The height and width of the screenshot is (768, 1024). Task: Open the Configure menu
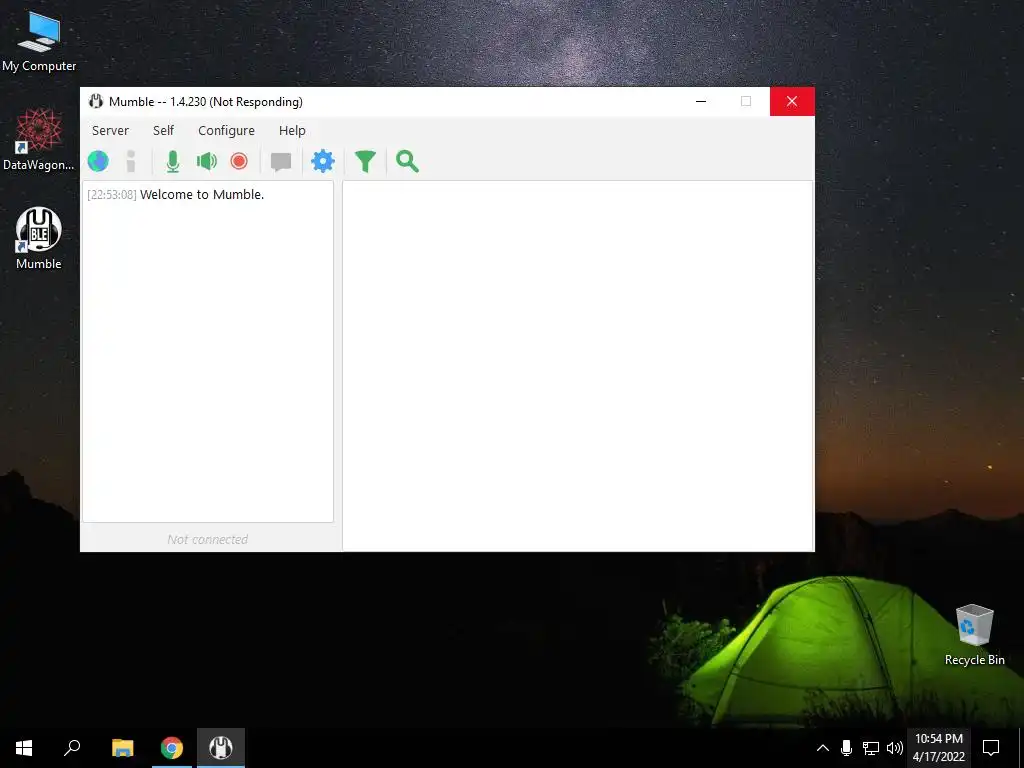coord(227,131)
